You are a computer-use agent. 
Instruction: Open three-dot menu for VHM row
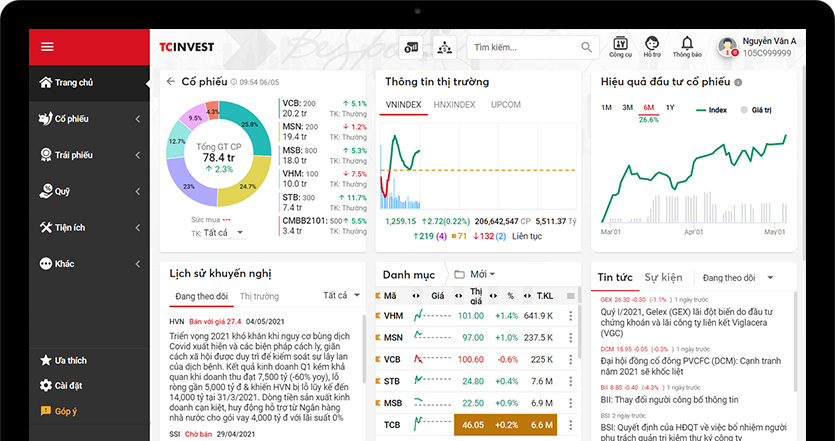tap(570, 316)
